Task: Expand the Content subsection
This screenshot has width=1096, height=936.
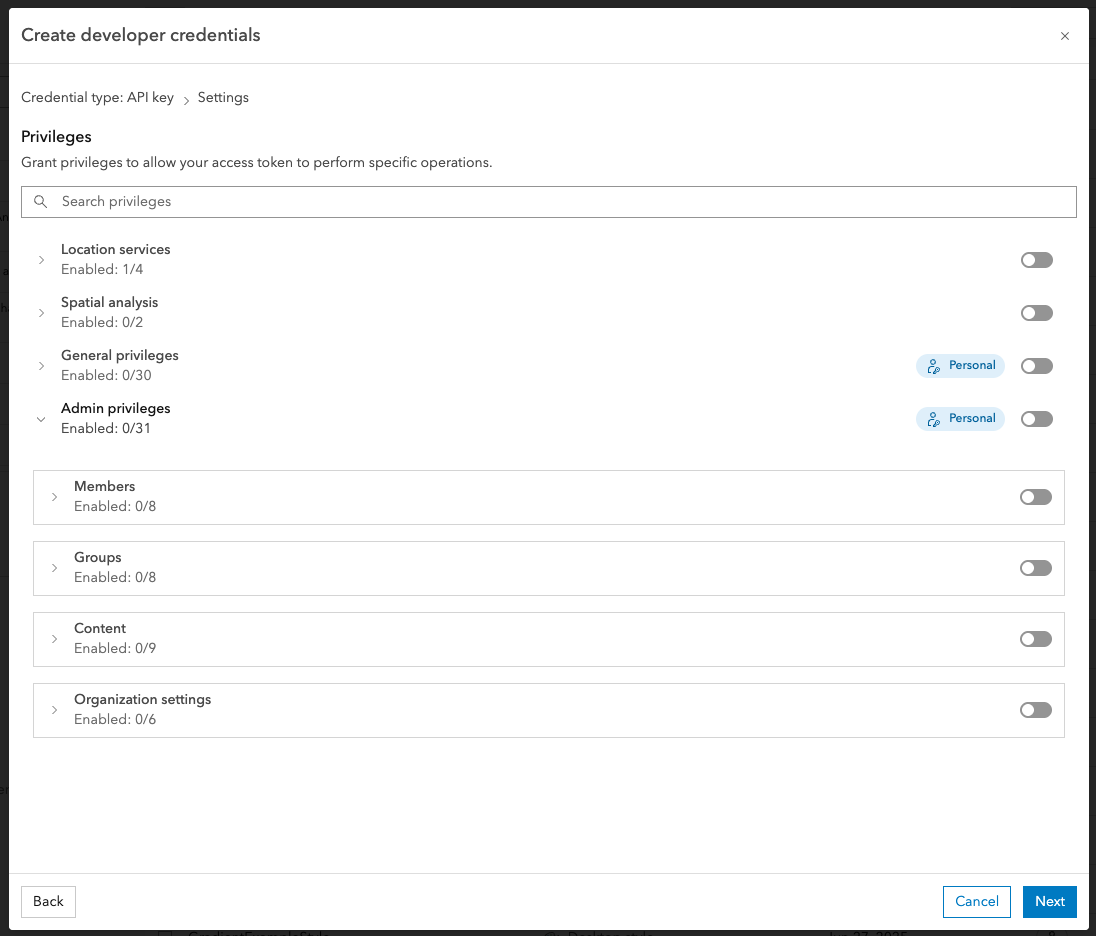Action: (x=54, y=638)
